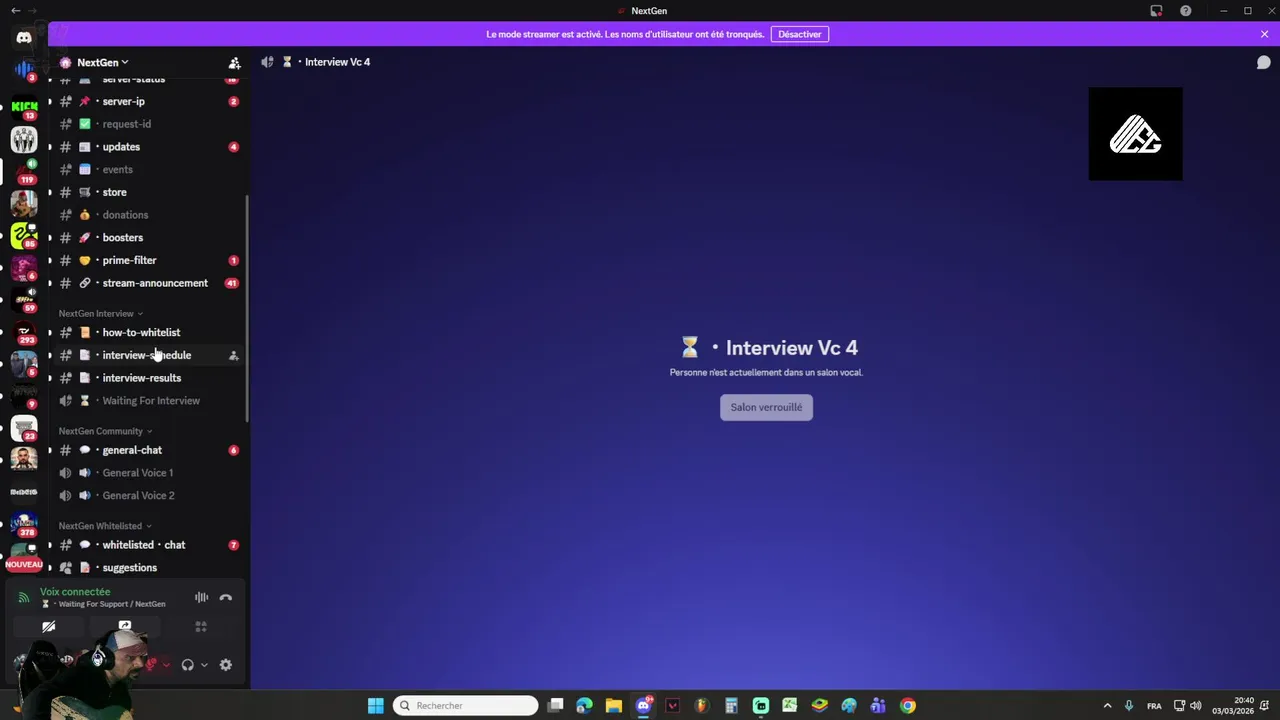This screenshot has width=1280, height=720.
Task: Click the help question mark icon in title bar
Action: [x=1185, y=11]
